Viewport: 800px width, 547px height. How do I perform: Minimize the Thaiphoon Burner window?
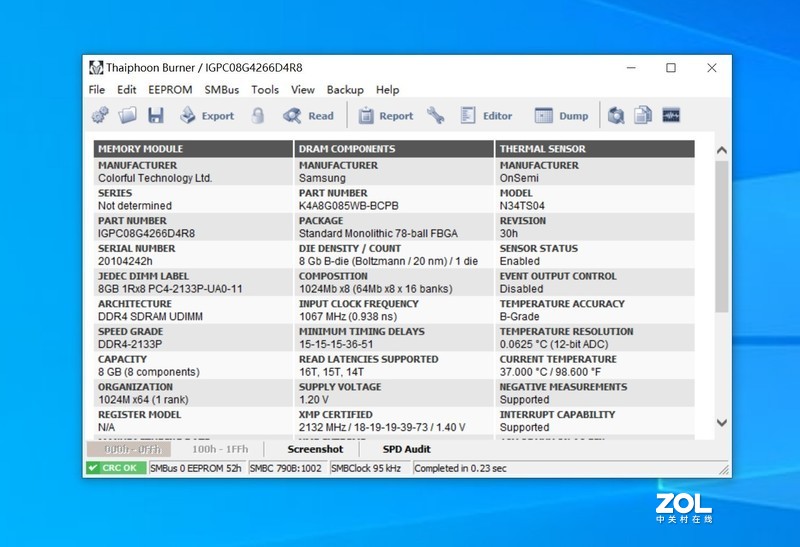pos(631,68)
